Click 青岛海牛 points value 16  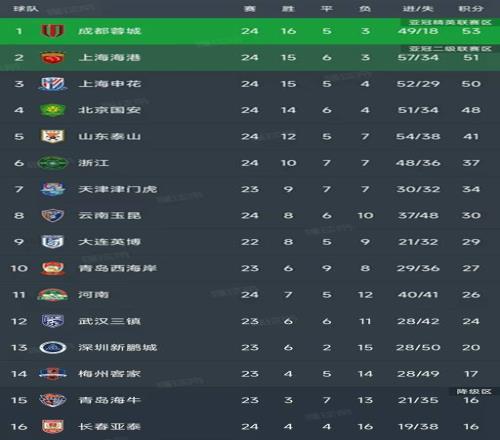tap(471, 400)
